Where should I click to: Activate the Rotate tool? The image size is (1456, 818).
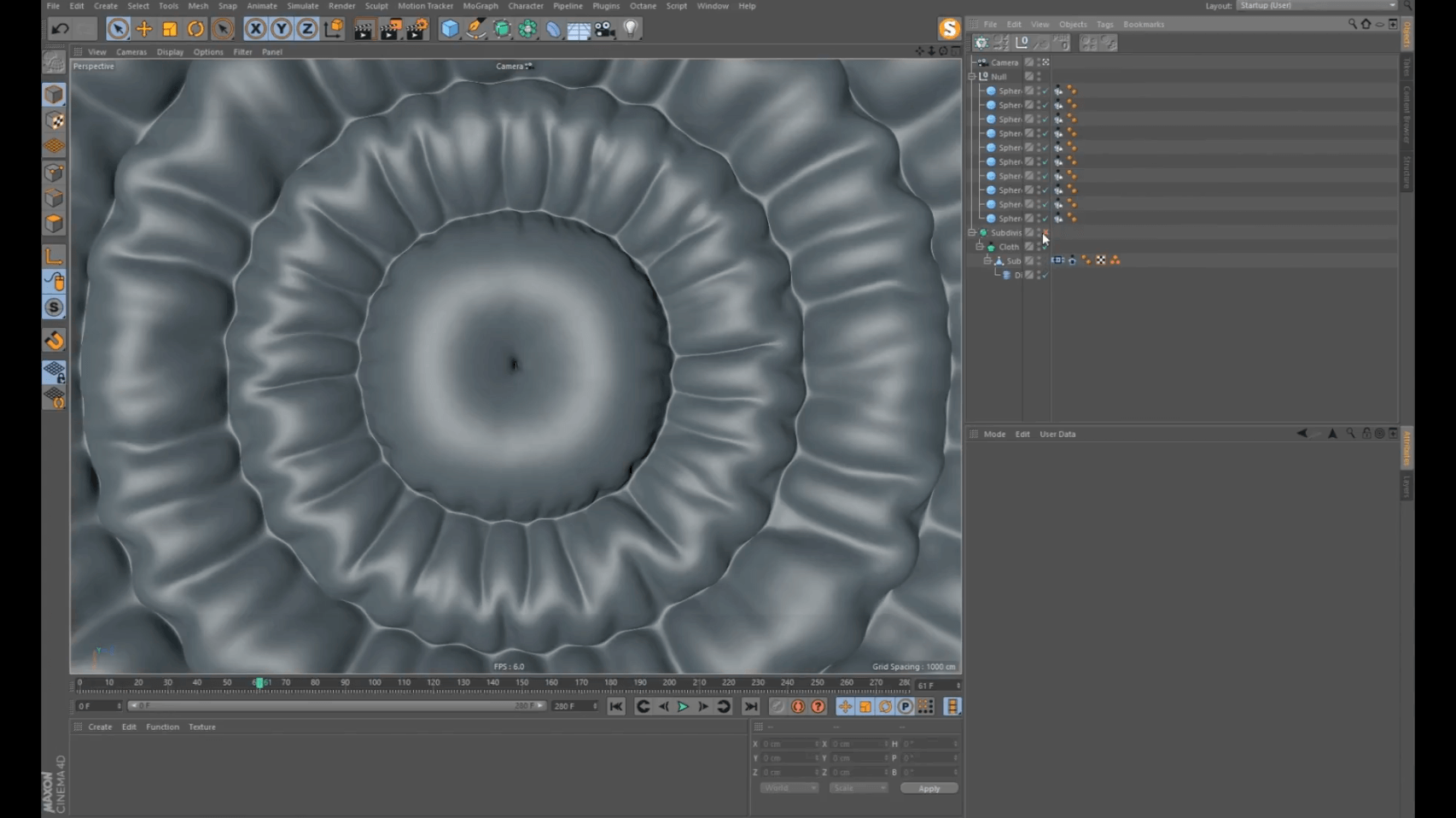(195, 29)
